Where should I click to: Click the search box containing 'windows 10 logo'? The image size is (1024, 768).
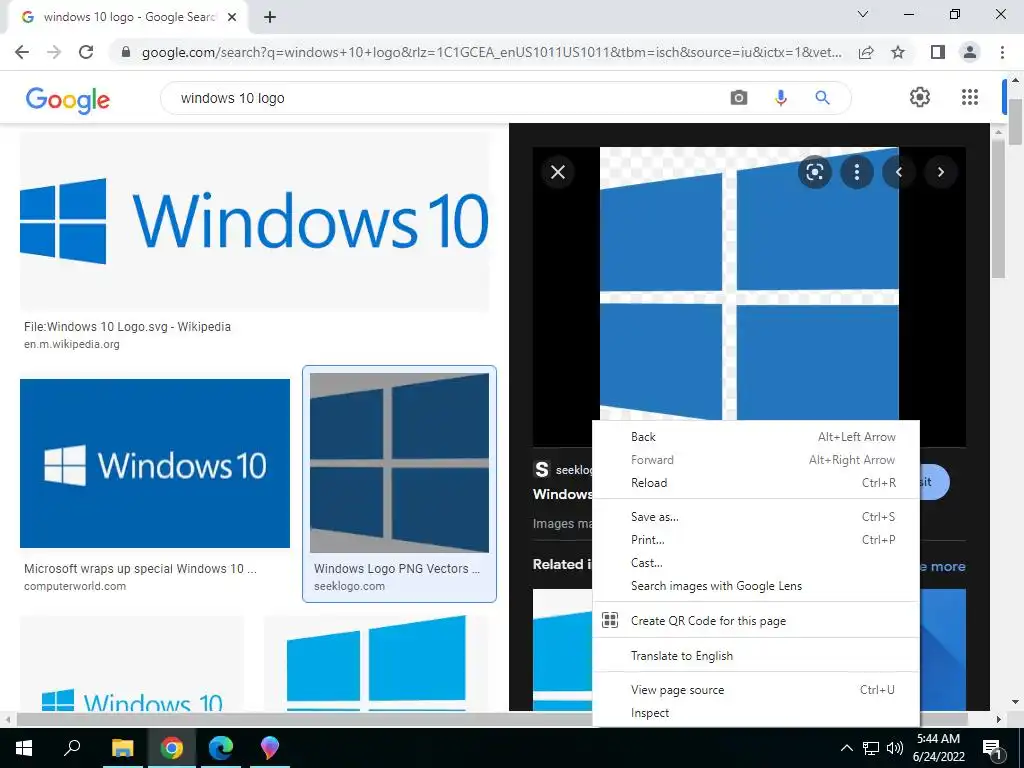pos(505,98)
